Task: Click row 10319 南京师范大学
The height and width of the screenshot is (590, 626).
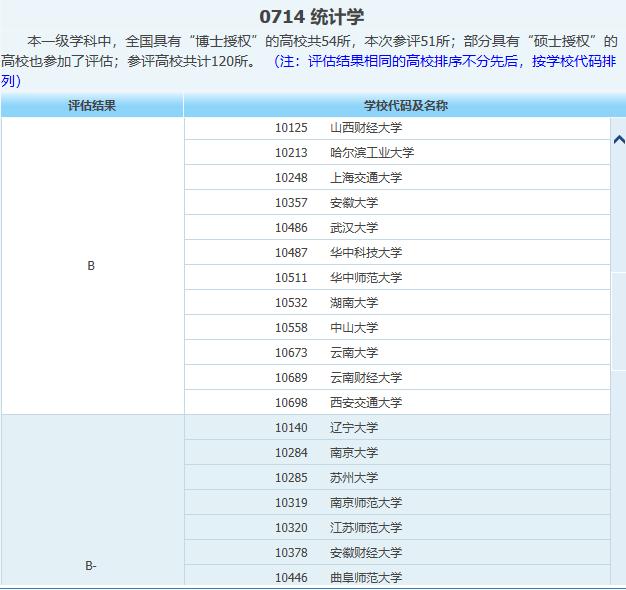Action: tap(397, 503)
